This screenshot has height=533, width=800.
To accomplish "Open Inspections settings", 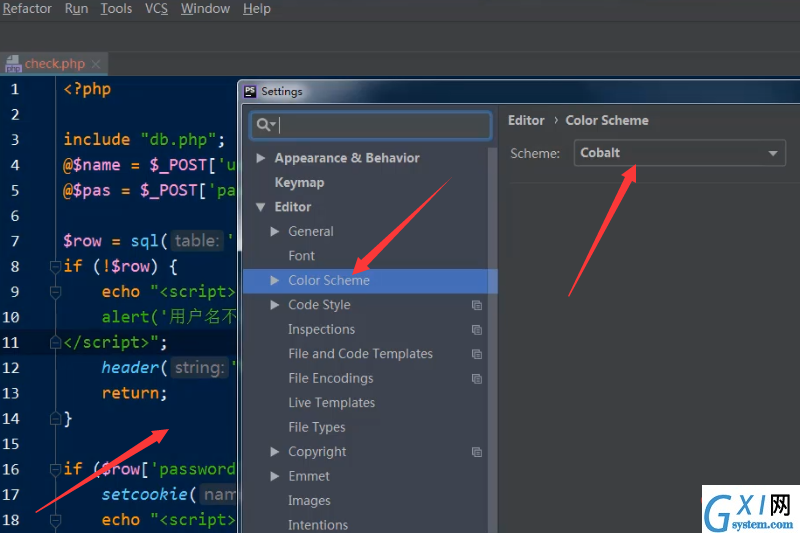I will point(321,329).
